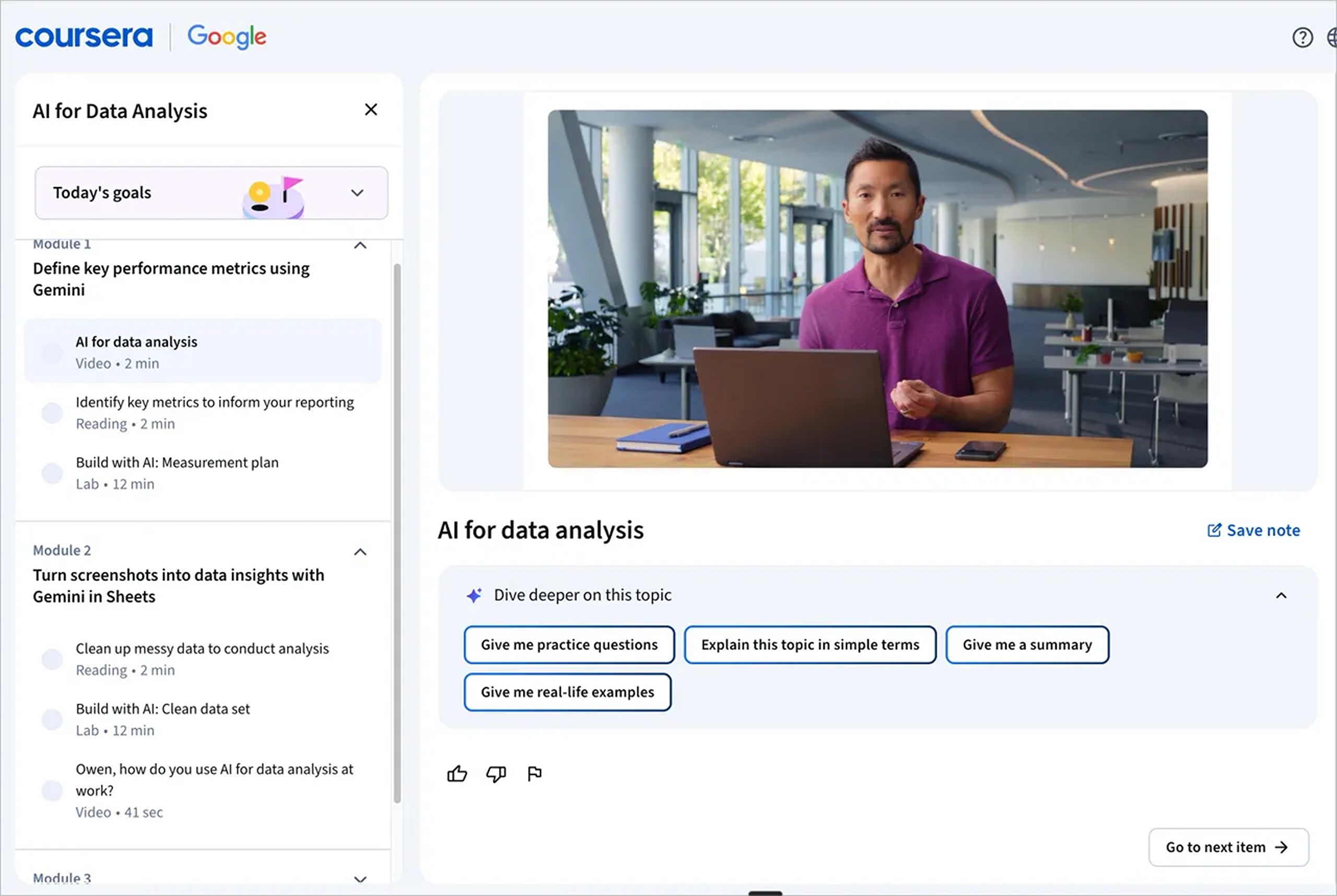Expand Module 3 section

(360, 879)
